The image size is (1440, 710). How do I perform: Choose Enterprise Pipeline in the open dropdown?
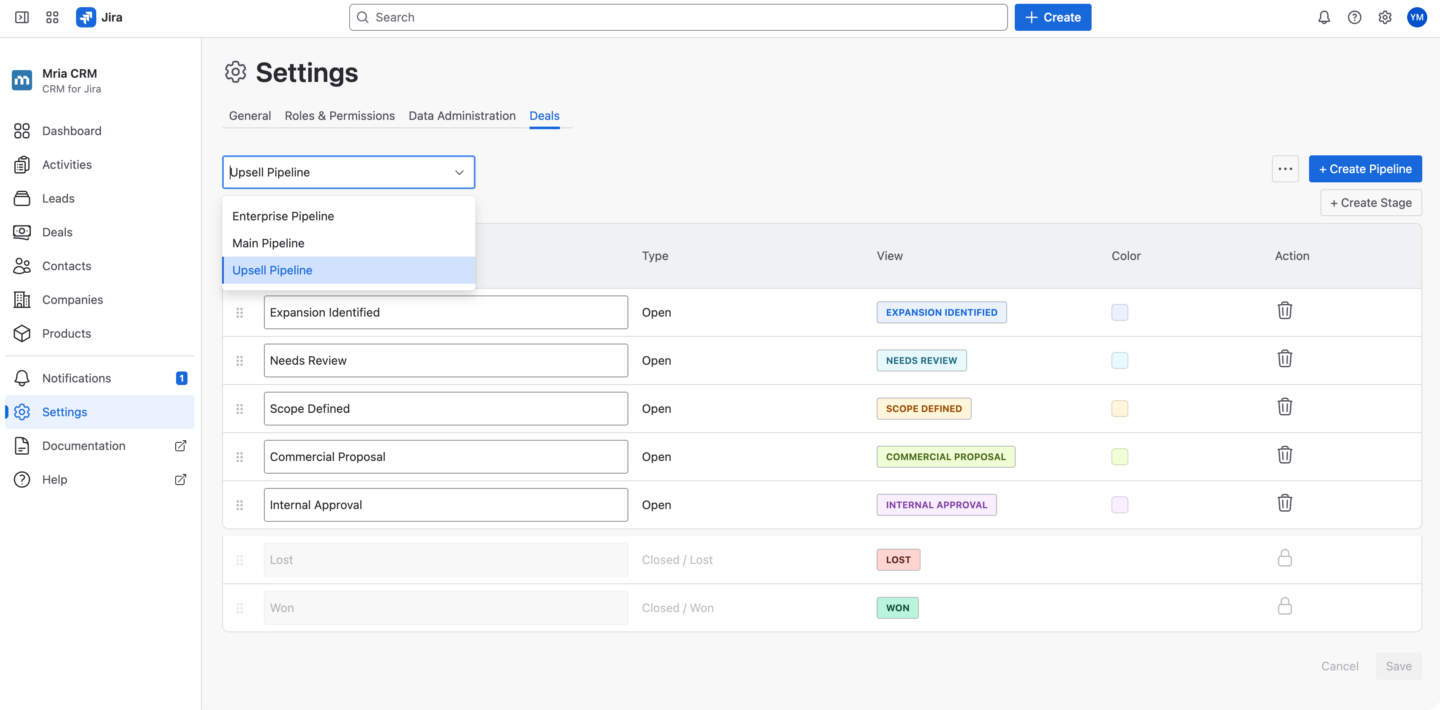[283, 216]
